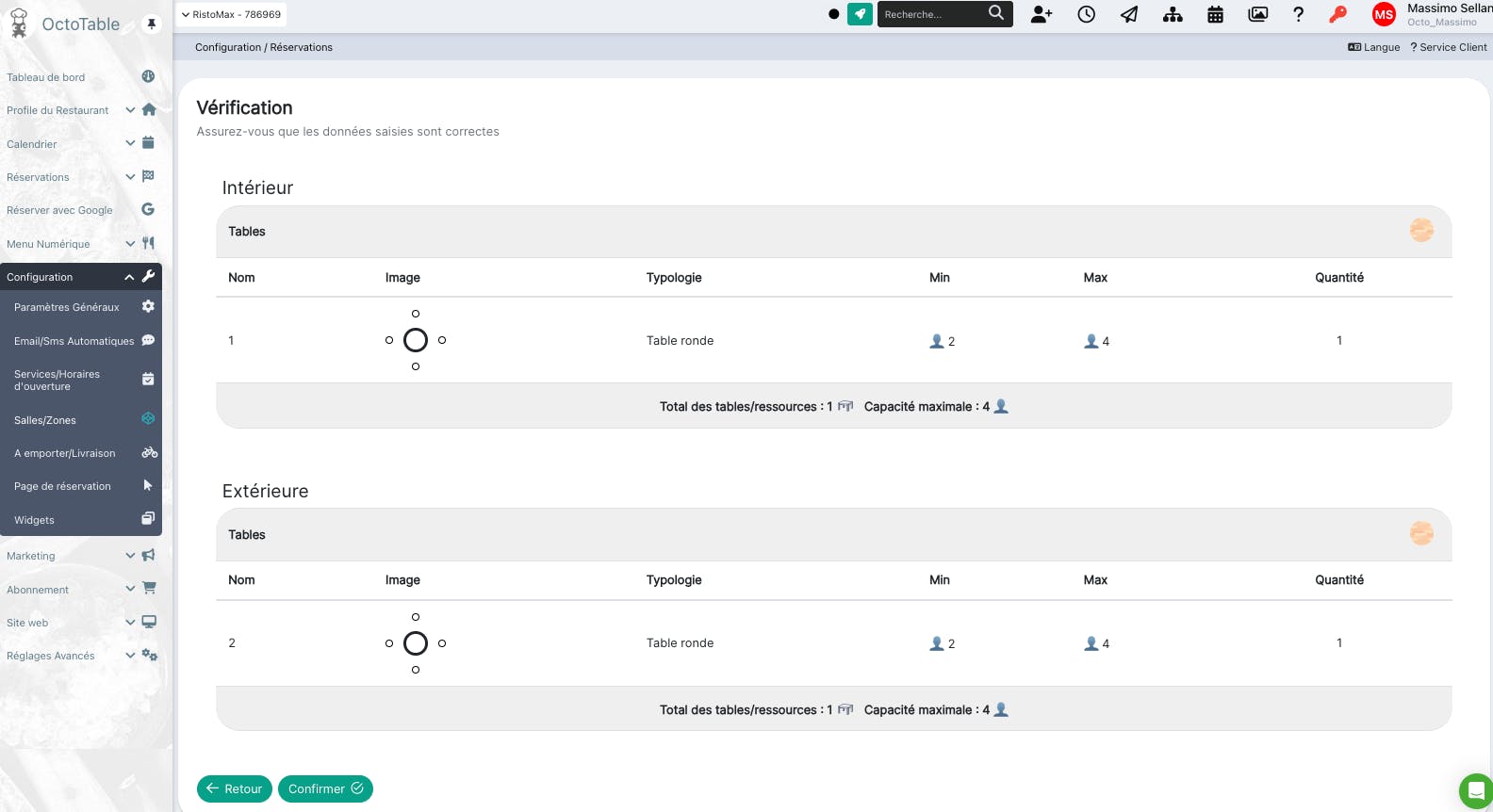Open the clock history icon
This screenshot has height=812, width=1493.
tap(1086, 14)
